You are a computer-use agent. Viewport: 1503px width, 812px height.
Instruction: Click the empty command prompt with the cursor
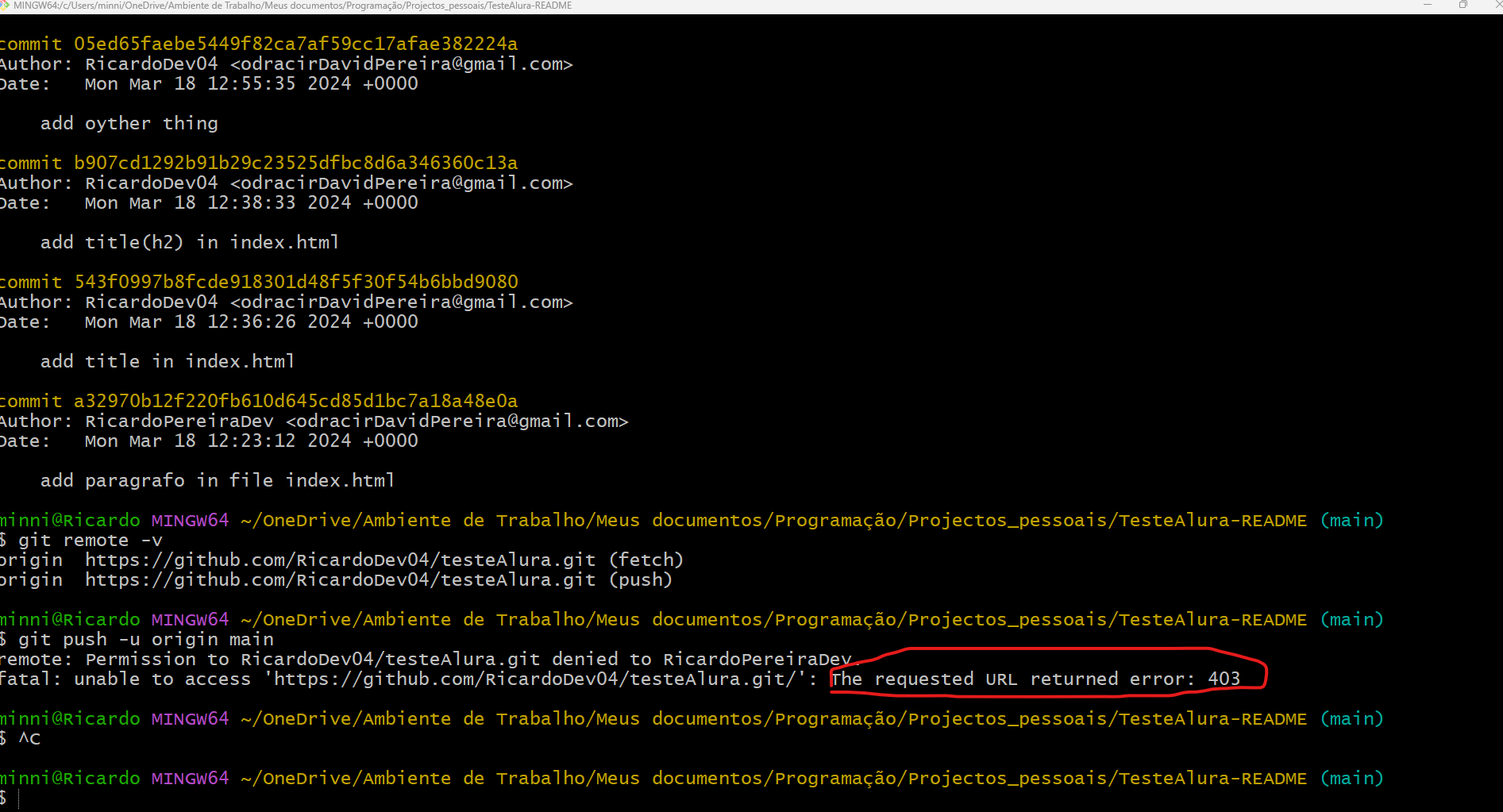(x=10, y=798)
